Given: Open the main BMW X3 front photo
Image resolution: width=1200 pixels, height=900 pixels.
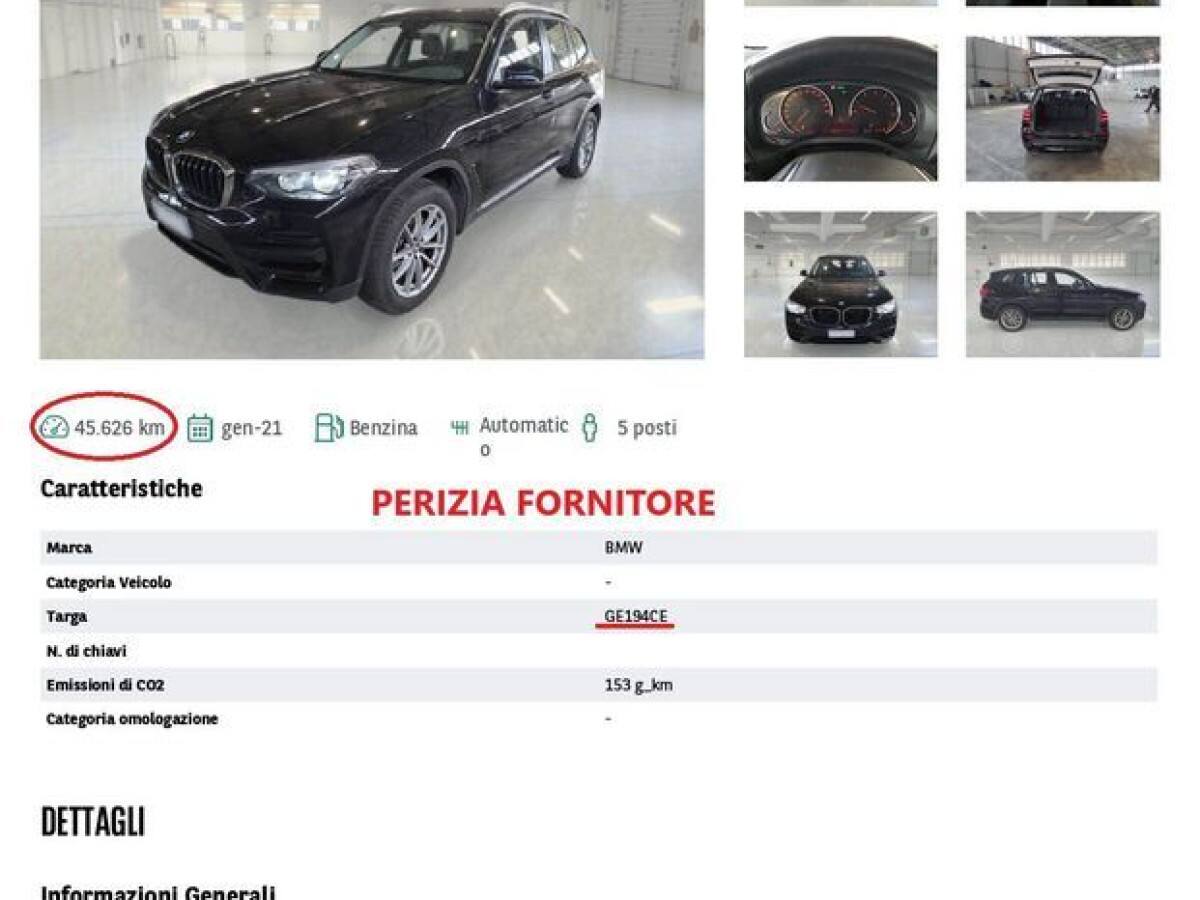Looking at the screenshot, I should point(372,179).
